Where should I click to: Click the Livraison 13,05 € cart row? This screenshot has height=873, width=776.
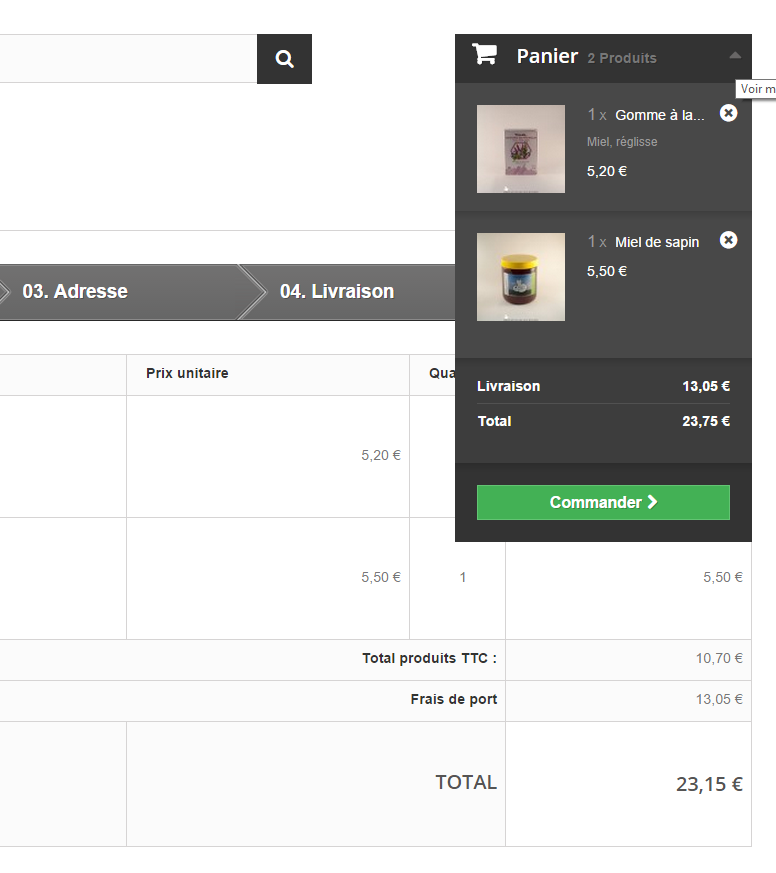pyautogui.click(x=603, y=386)
